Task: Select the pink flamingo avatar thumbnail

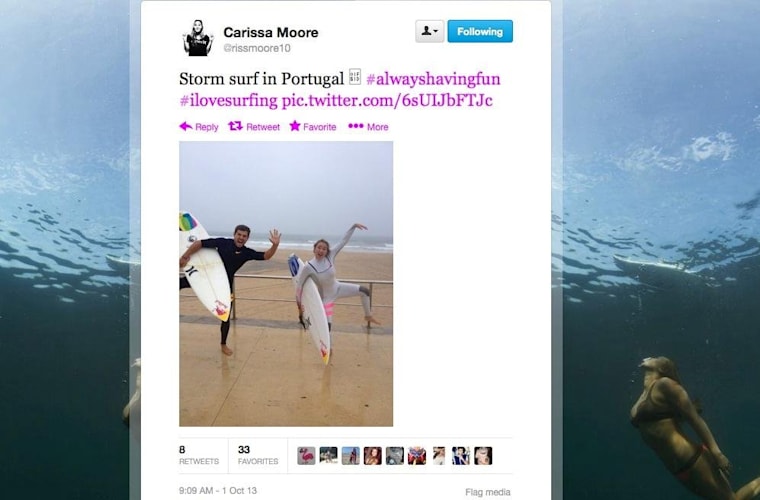Action: pos(306,456)
